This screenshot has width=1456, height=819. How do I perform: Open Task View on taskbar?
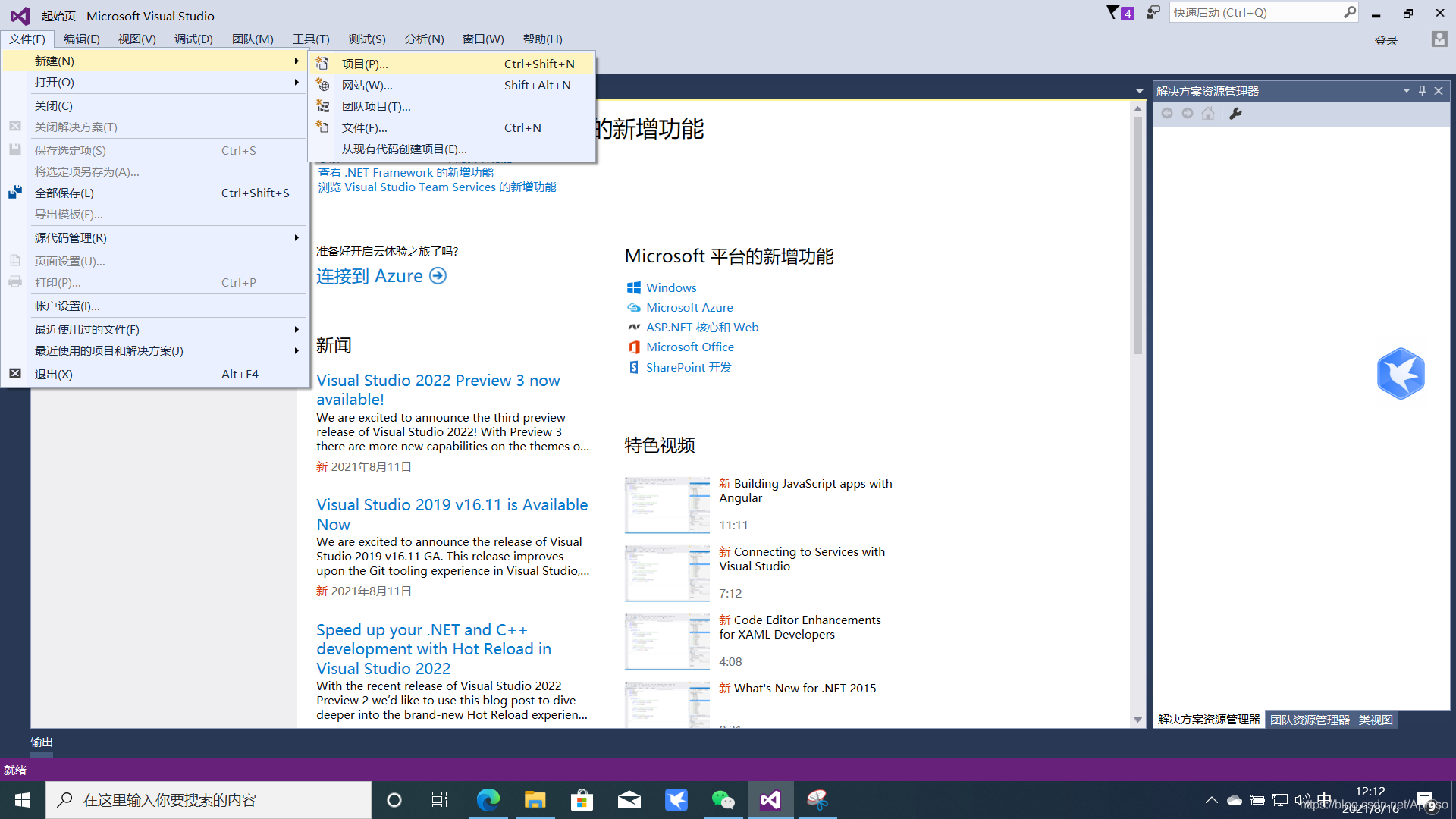point(440,800)
